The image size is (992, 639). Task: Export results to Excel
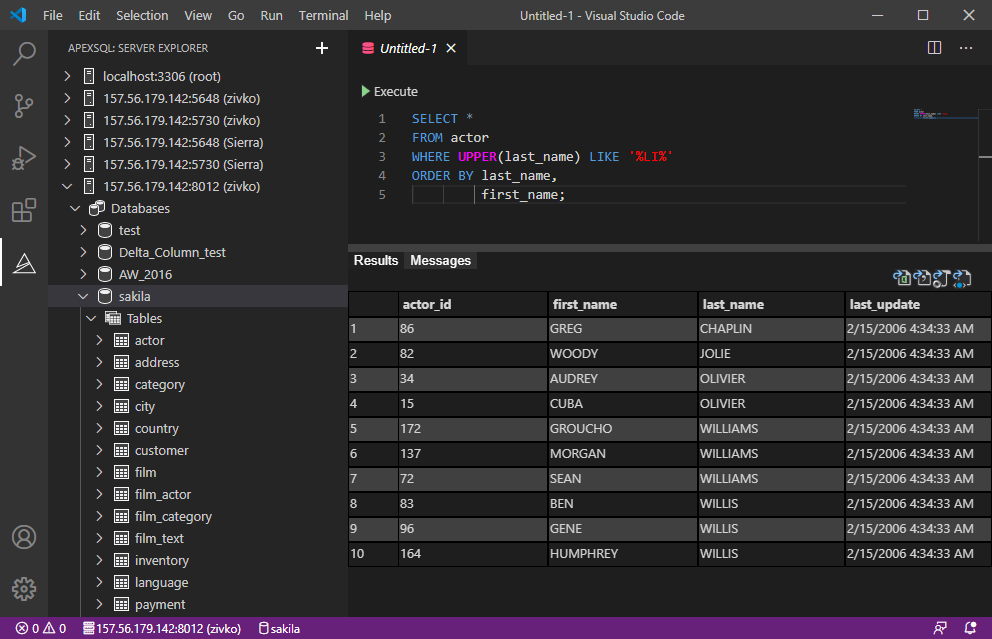pos(902,278)
